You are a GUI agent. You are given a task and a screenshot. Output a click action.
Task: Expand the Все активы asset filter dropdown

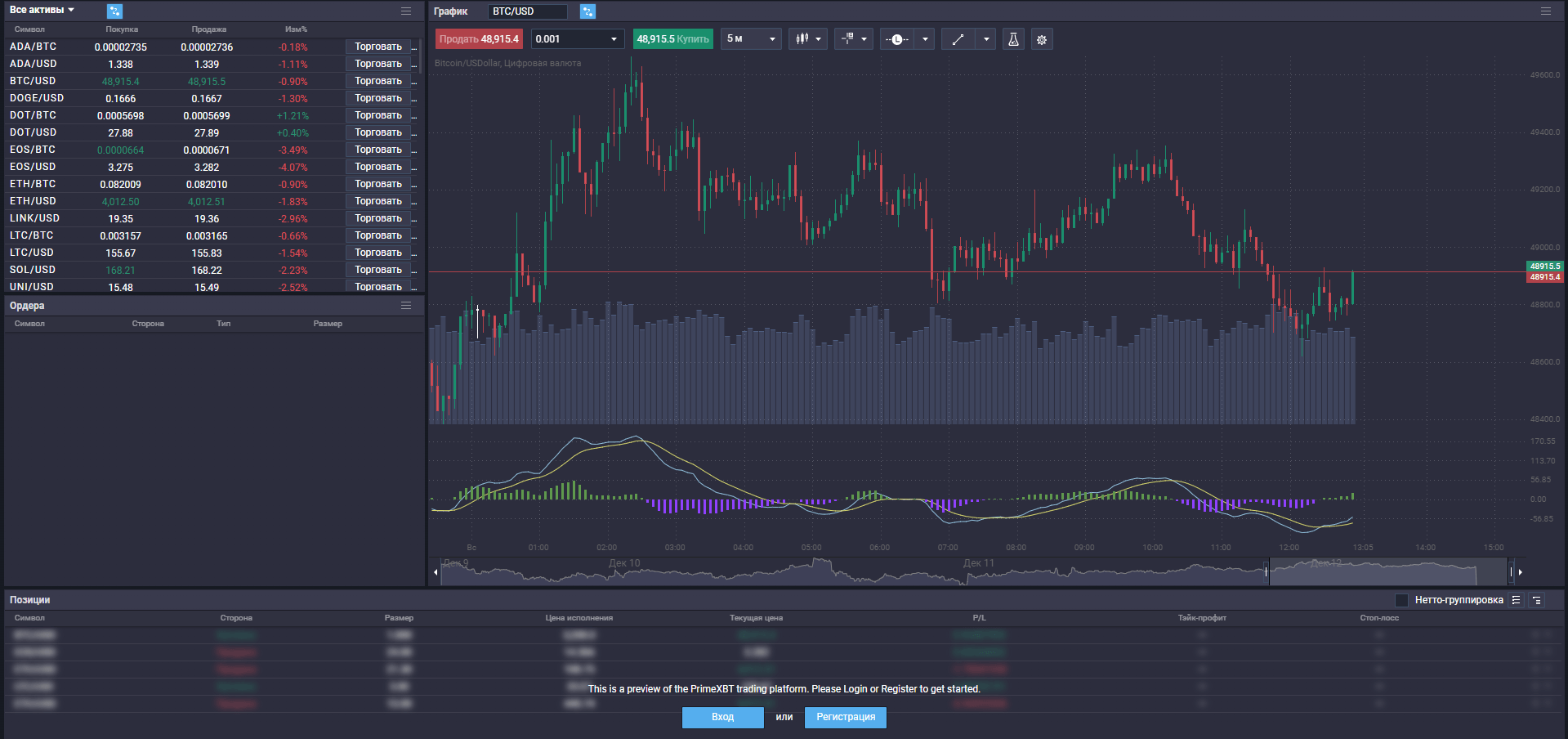point(42,10)
